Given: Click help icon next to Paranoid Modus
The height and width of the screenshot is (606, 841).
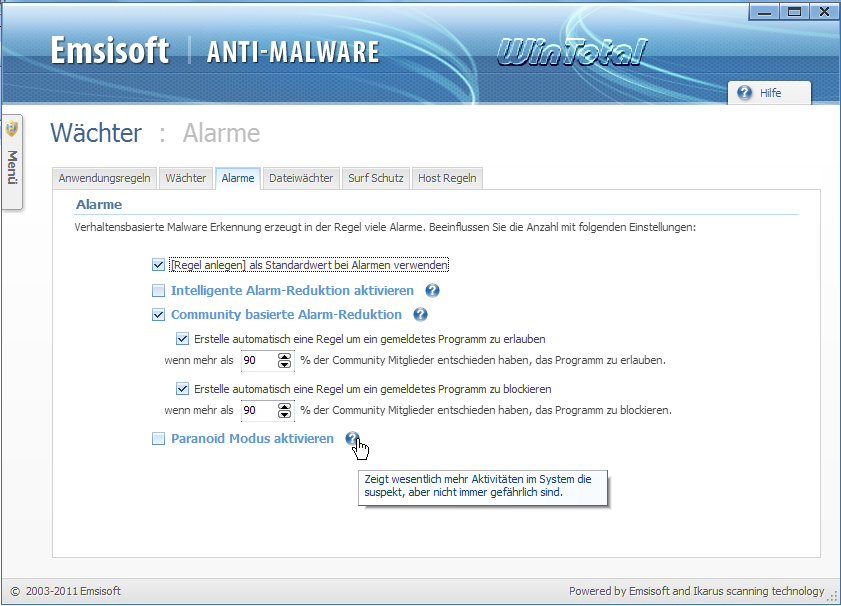Looking at the screenshot, I should [x=352, y=439].
